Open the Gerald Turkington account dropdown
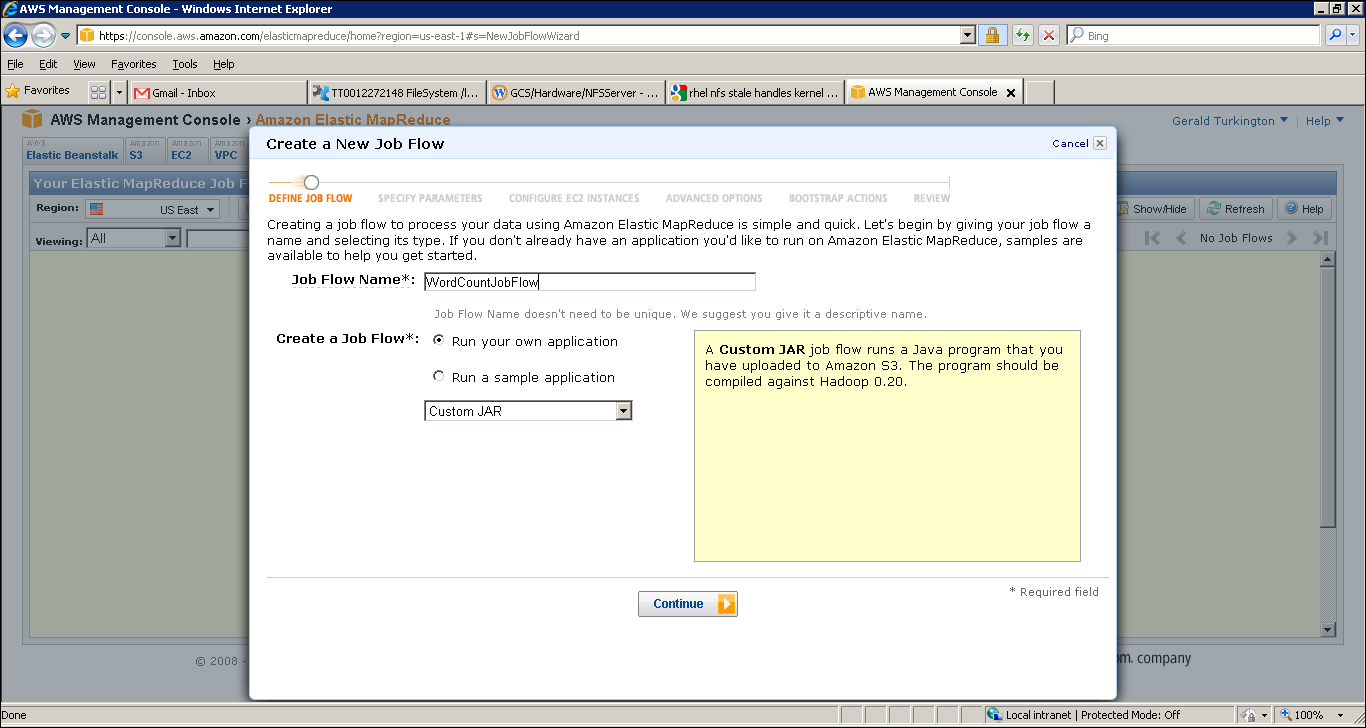1366x728 pixels. tap(1230, 121)
